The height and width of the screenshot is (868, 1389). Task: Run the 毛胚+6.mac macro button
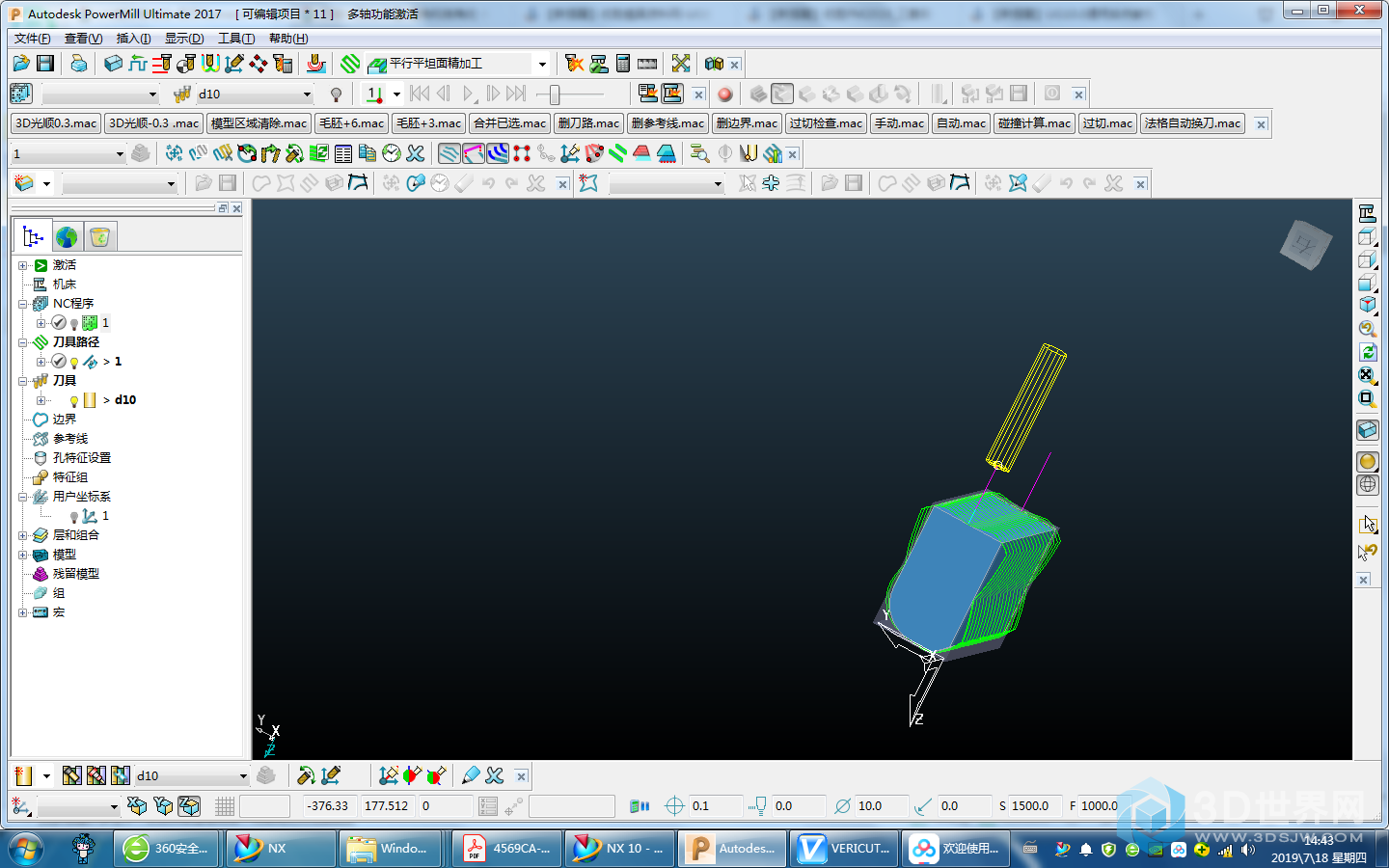(x=351, y=123)
